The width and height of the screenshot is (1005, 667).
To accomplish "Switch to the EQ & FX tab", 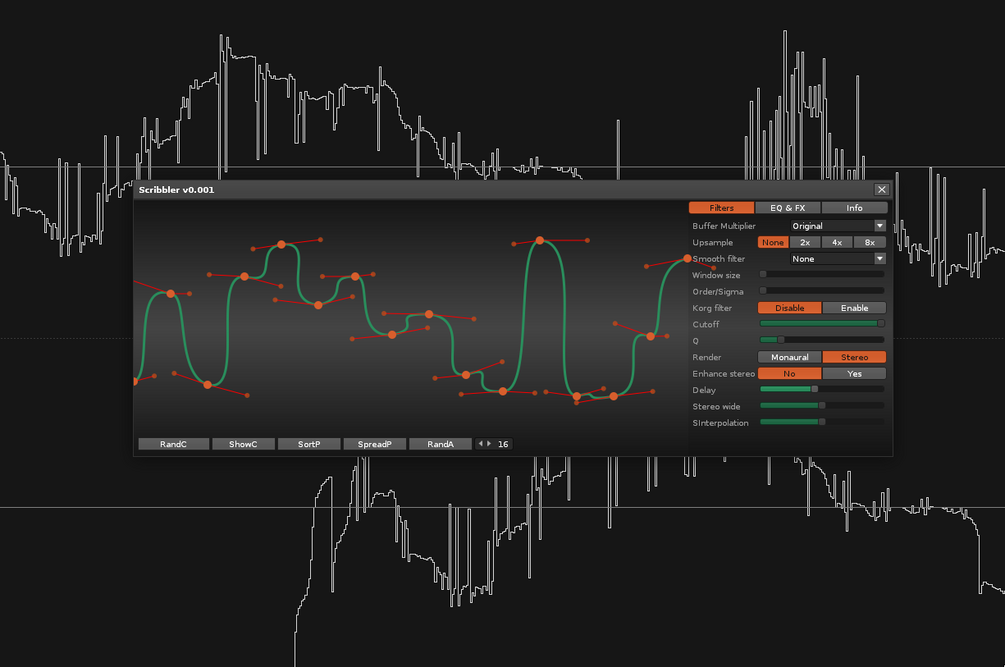I will (x=788, y=208).
